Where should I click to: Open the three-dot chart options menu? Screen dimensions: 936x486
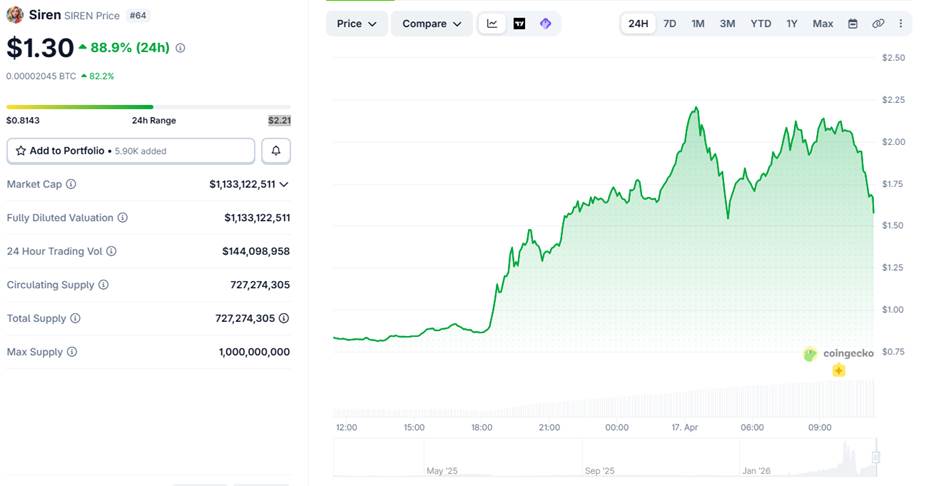(x=900, y=23)
